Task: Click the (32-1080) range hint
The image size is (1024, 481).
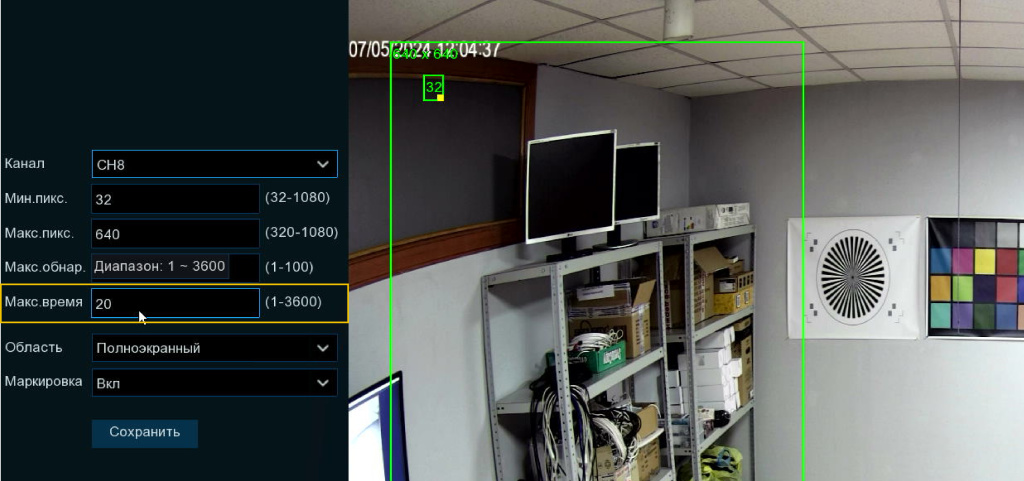Action: 297,198
